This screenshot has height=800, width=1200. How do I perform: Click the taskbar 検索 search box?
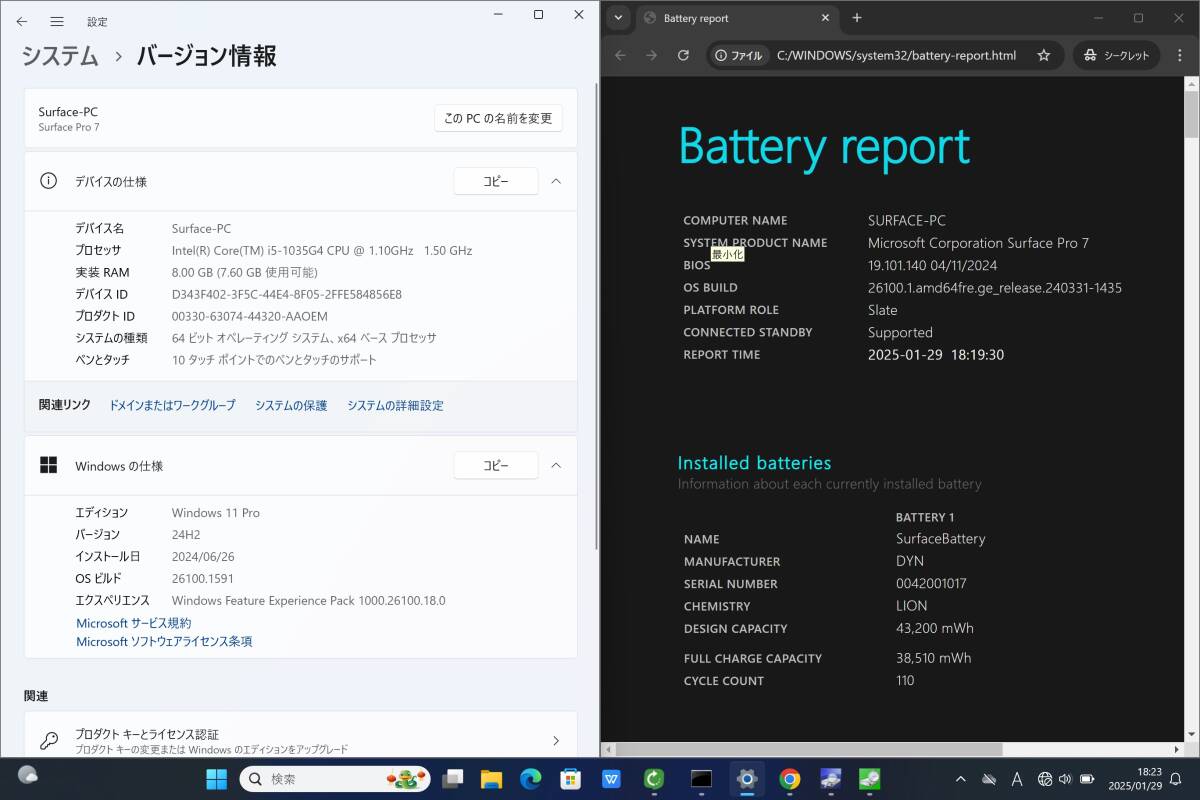336,779
